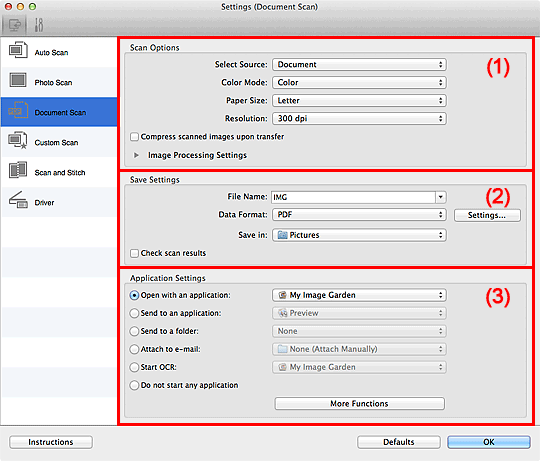Change the Resolution dropdown value
540x461 pixels.
coord(359,118)
